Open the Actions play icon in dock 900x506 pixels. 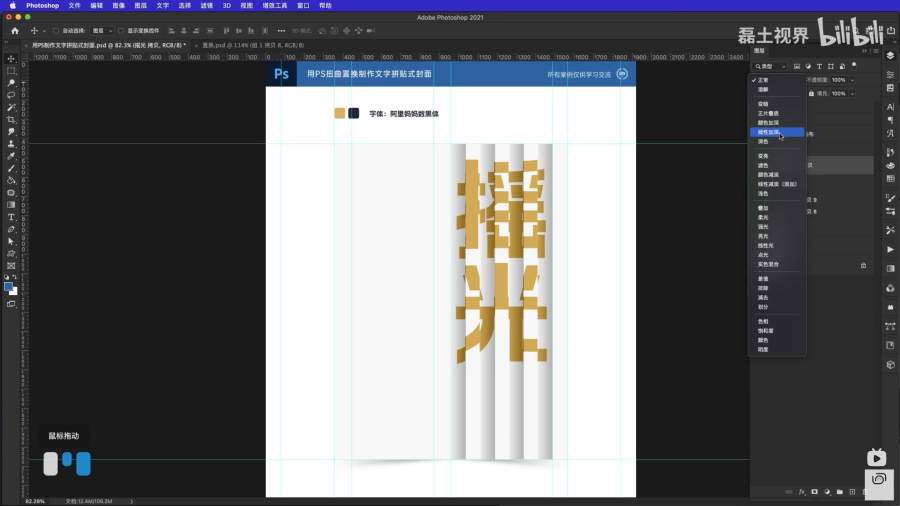coord(890,250)
